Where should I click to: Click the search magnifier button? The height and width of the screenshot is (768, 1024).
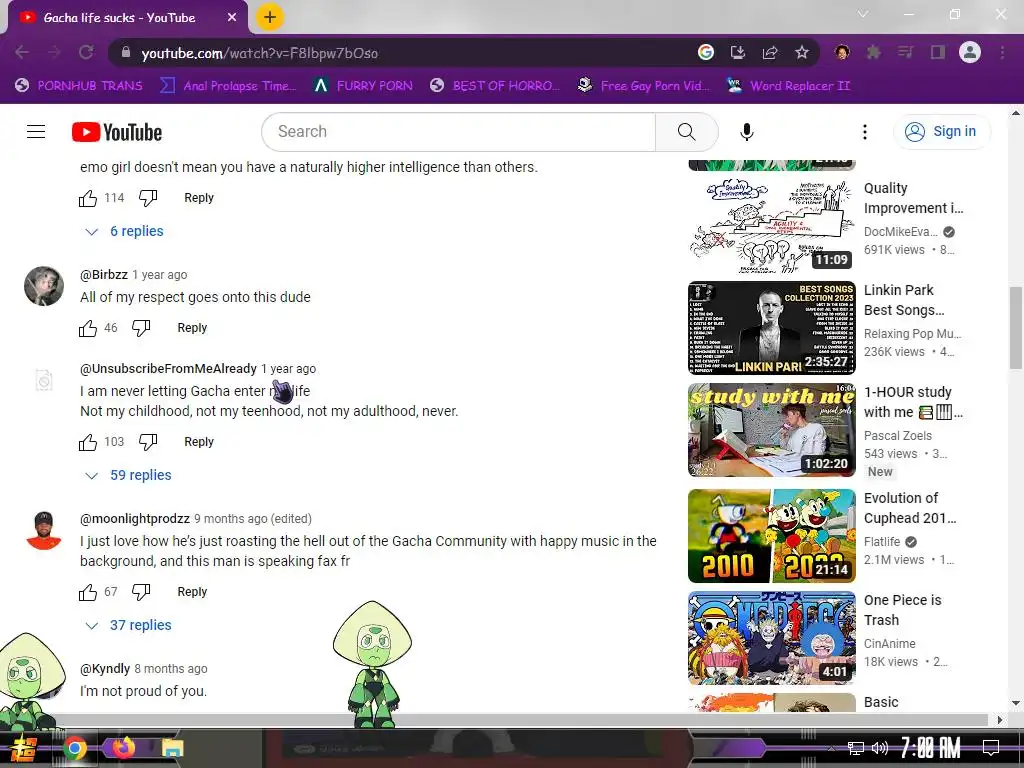click(686, 132)
